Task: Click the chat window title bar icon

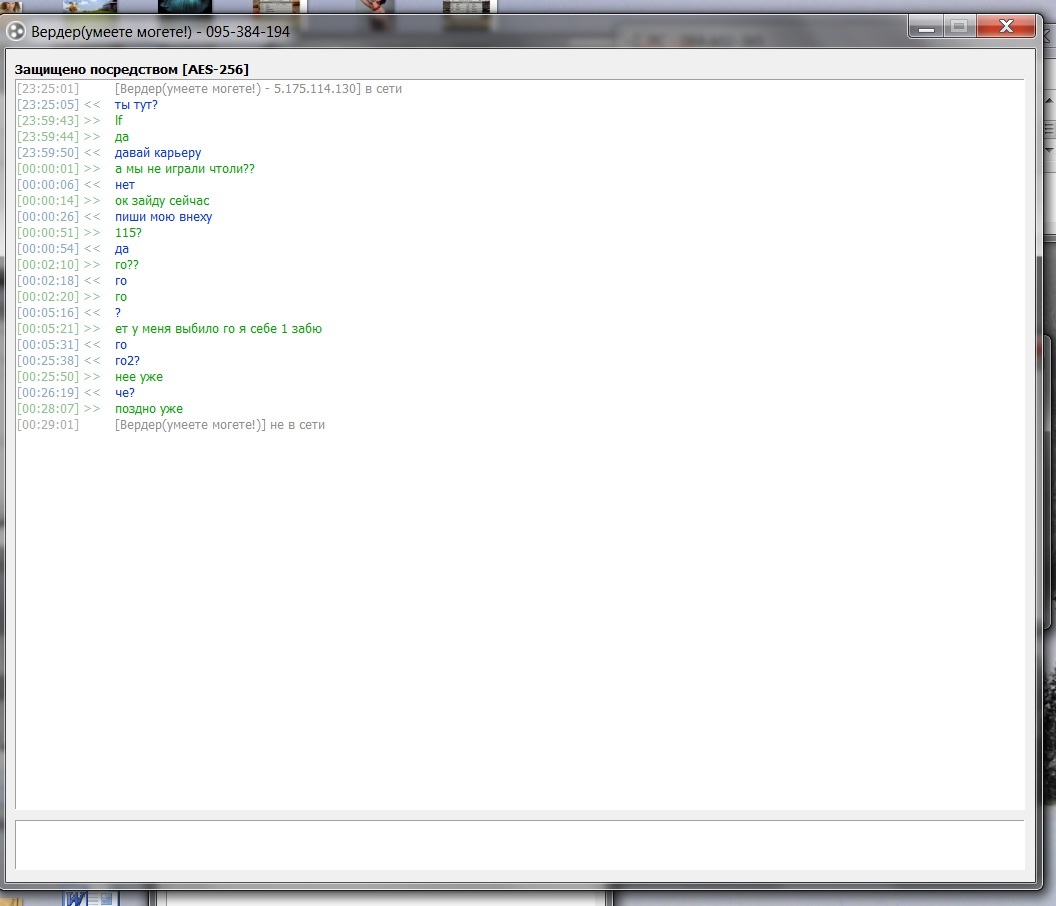Action: coord(15,32)
